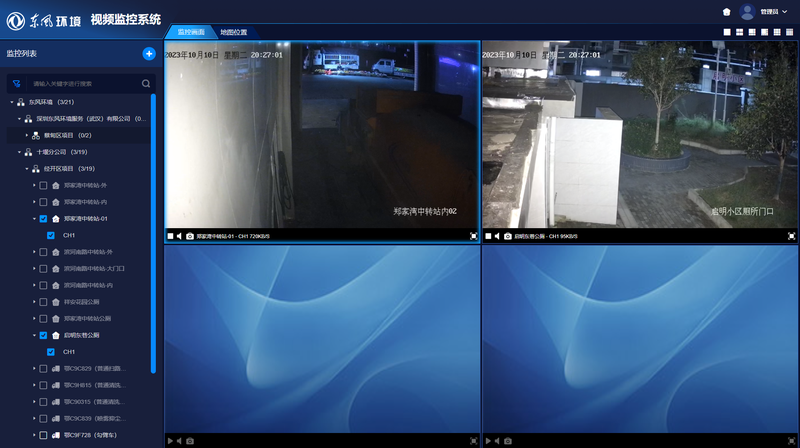Uncheck the 郑家湾中转站-01 checkbox
This screenshot has height=448, width=800.
pos(43,219)
